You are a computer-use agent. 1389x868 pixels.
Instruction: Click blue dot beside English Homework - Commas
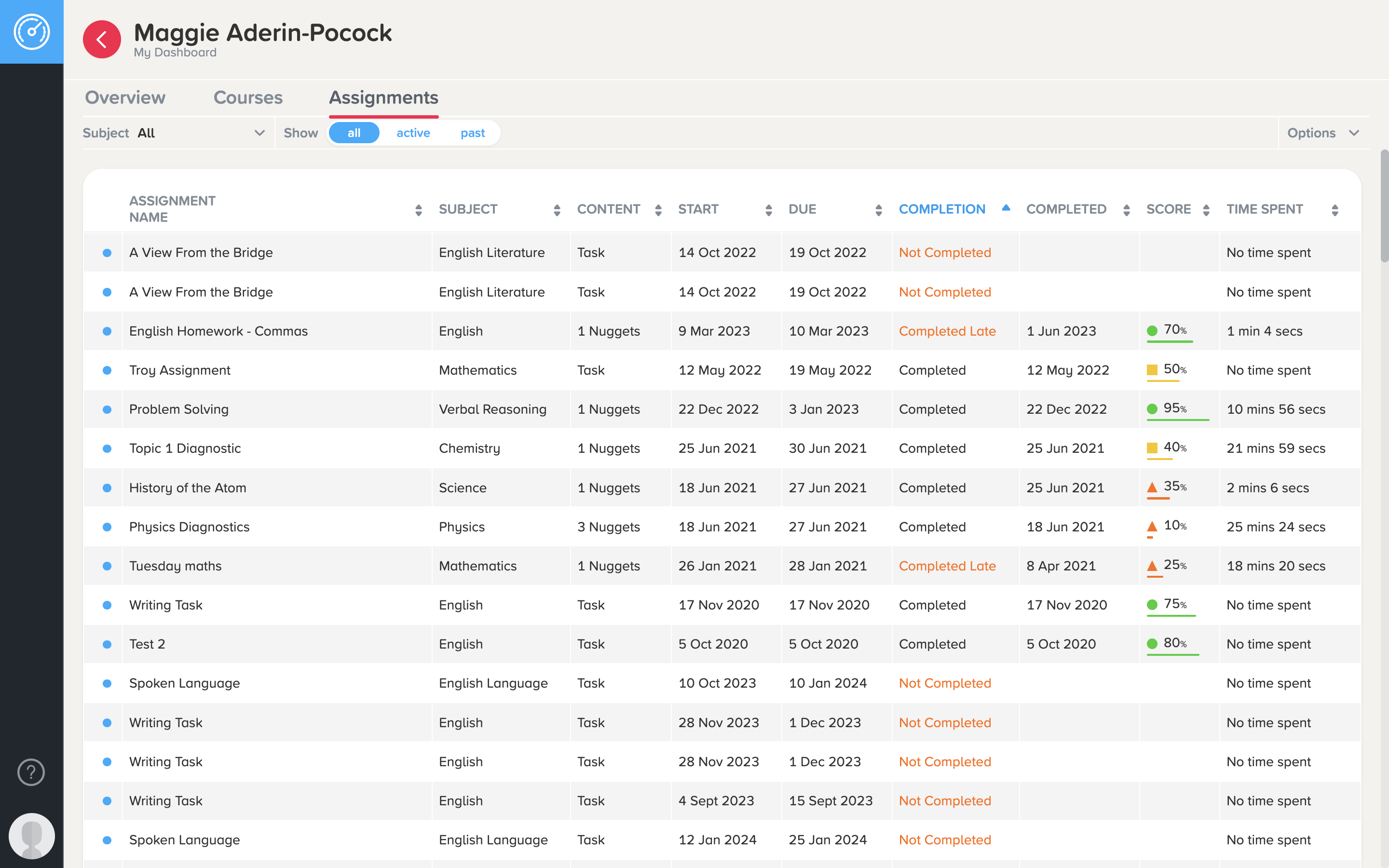pyautogui.click(x=107, y=331)
